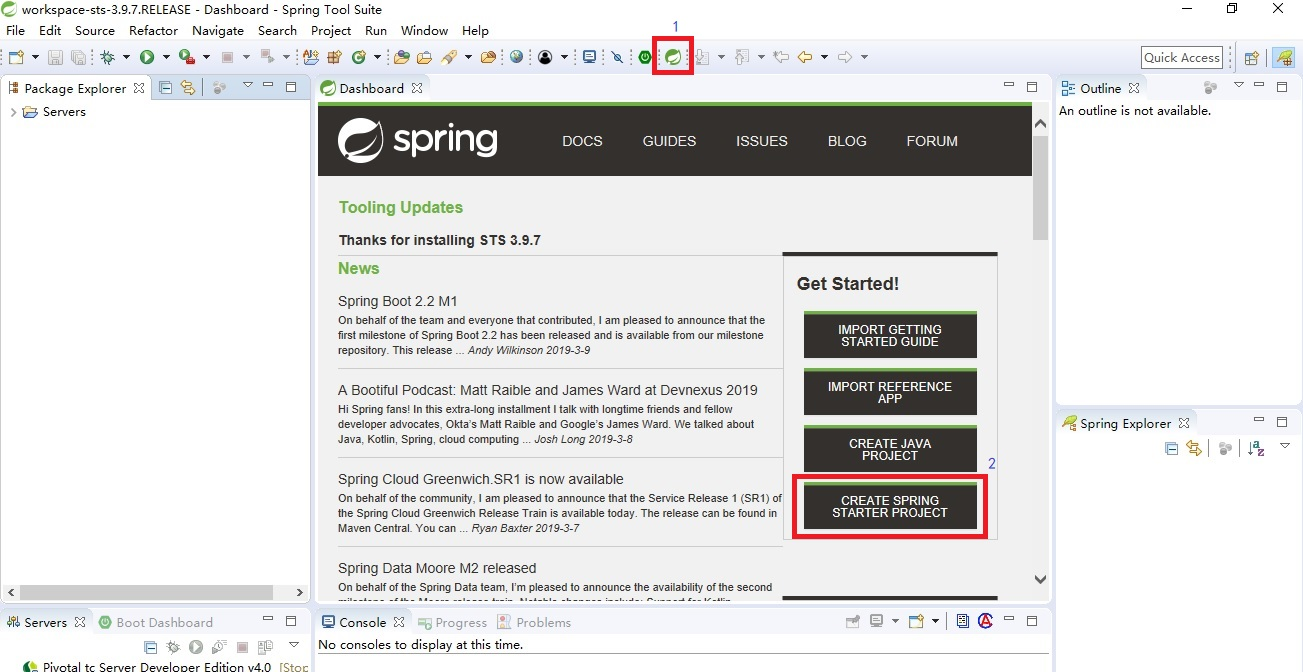The width and height of the screenshot is (1303, 672).
Task: Click the Last Edit Location icon
Action: pyautogui.click(x=780, y=57)
